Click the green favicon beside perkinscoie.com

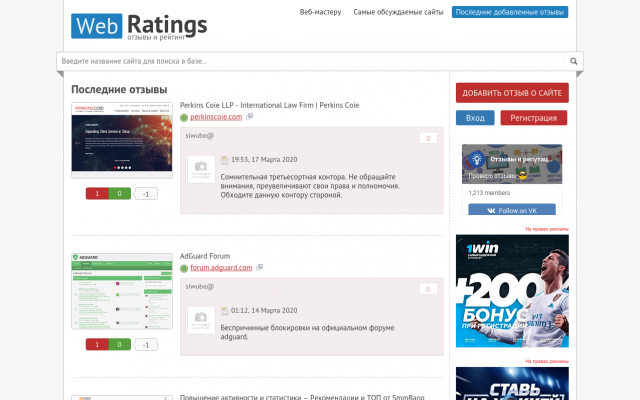click(184, 118)
